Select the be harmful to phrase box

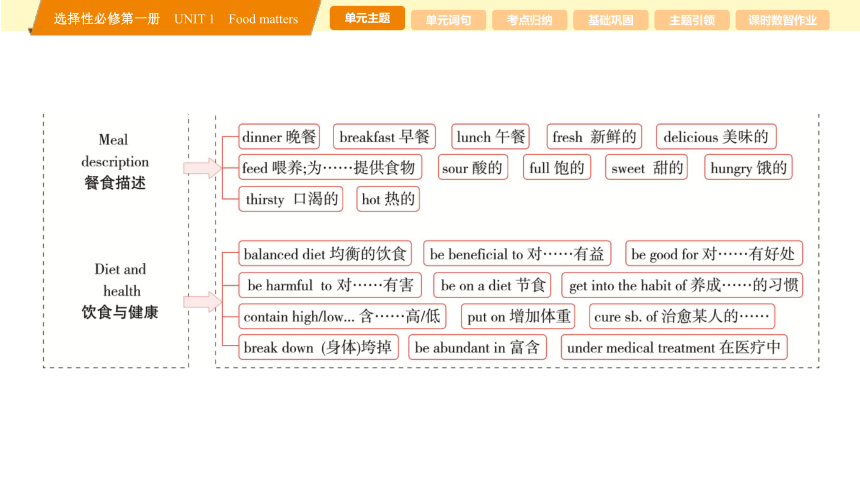330,285
